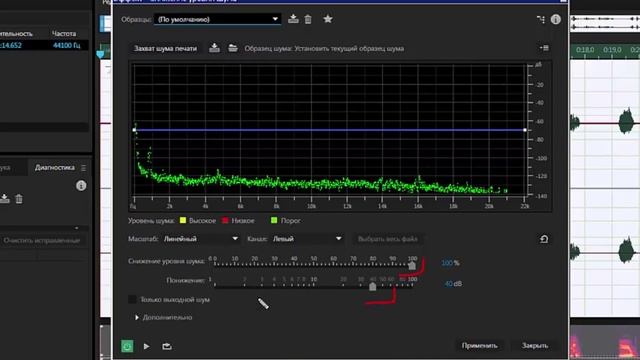Click the 'Низкое' red legend swatch
The height and width of the screenshot is (360, 640).
[225, 220]
